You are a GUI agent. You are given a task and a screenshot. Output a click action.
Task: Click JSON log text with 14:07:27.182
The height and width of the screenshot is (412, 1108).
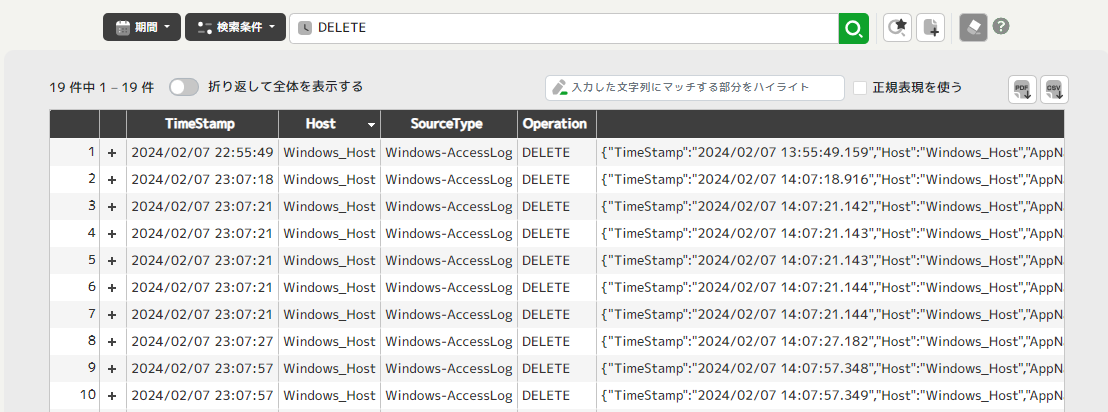(x=830, y=341)
